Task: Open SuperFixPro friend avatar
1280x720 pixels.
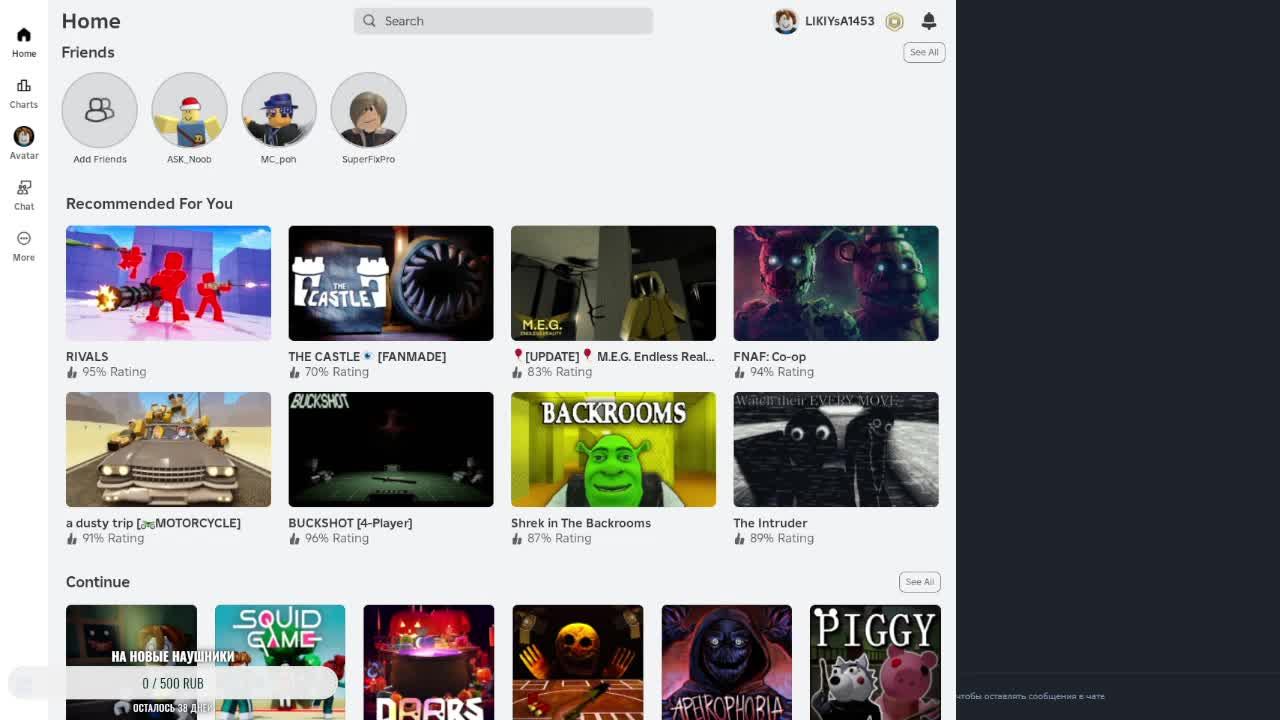Action: tap(368, 110)
